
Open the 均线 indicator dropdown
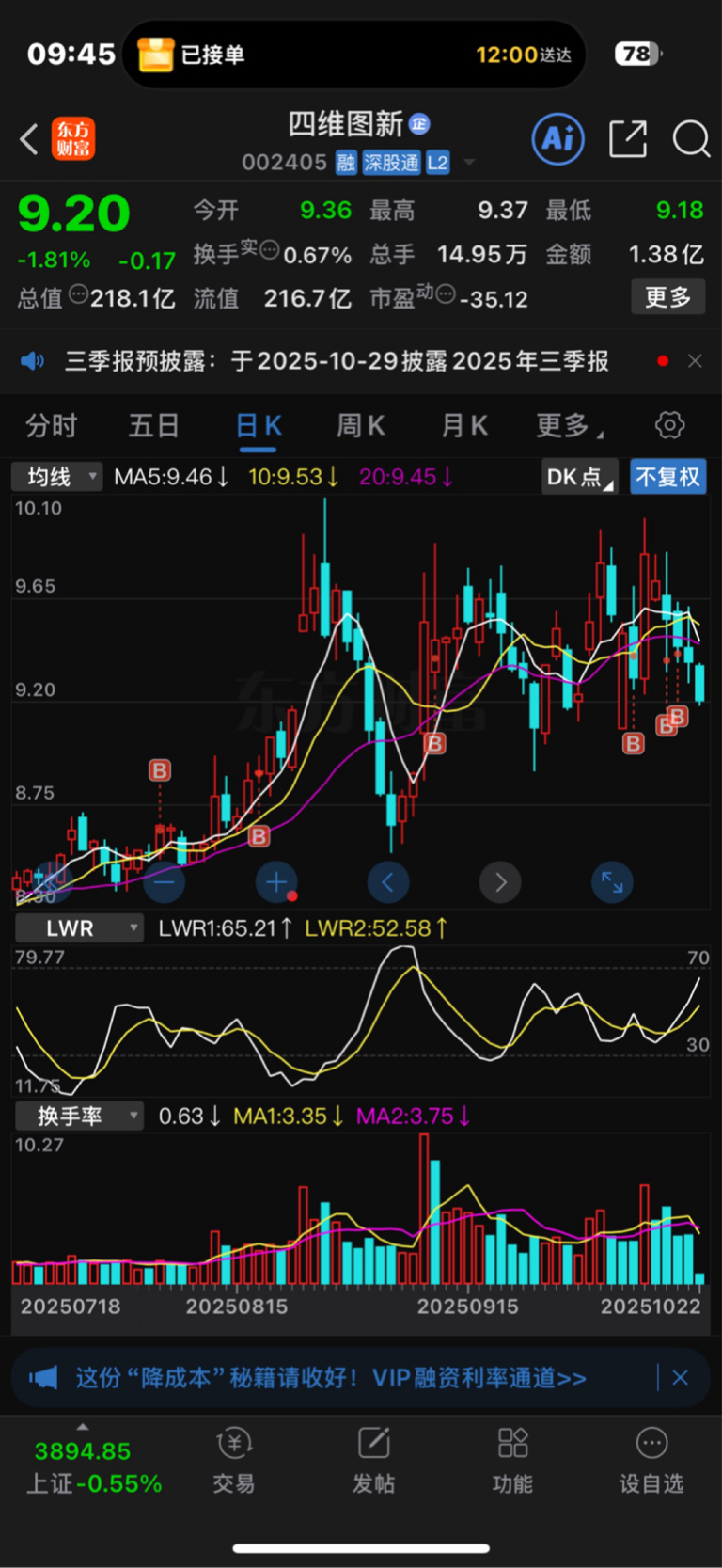56,477
